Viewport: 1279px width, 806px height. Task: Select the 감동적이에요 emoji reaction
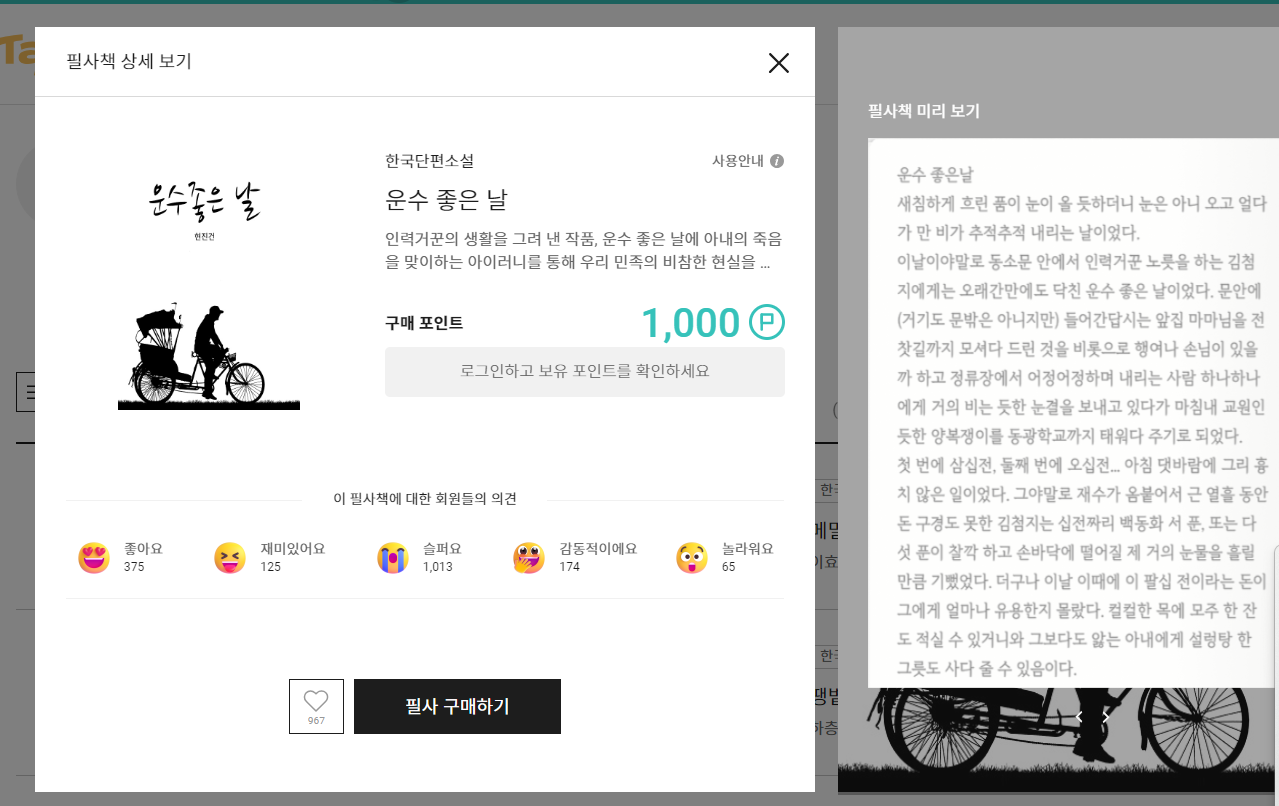[x=528, y=557]
